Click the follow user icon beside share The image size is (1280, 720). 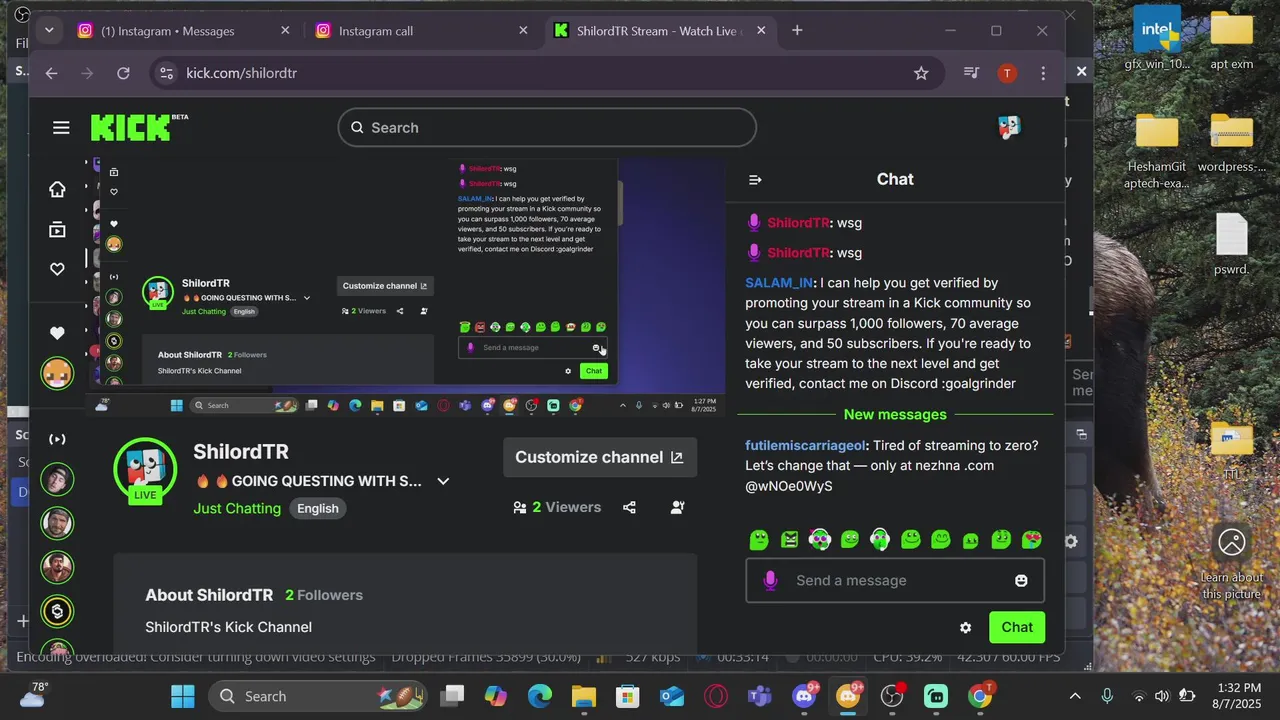tap(677, 508)
